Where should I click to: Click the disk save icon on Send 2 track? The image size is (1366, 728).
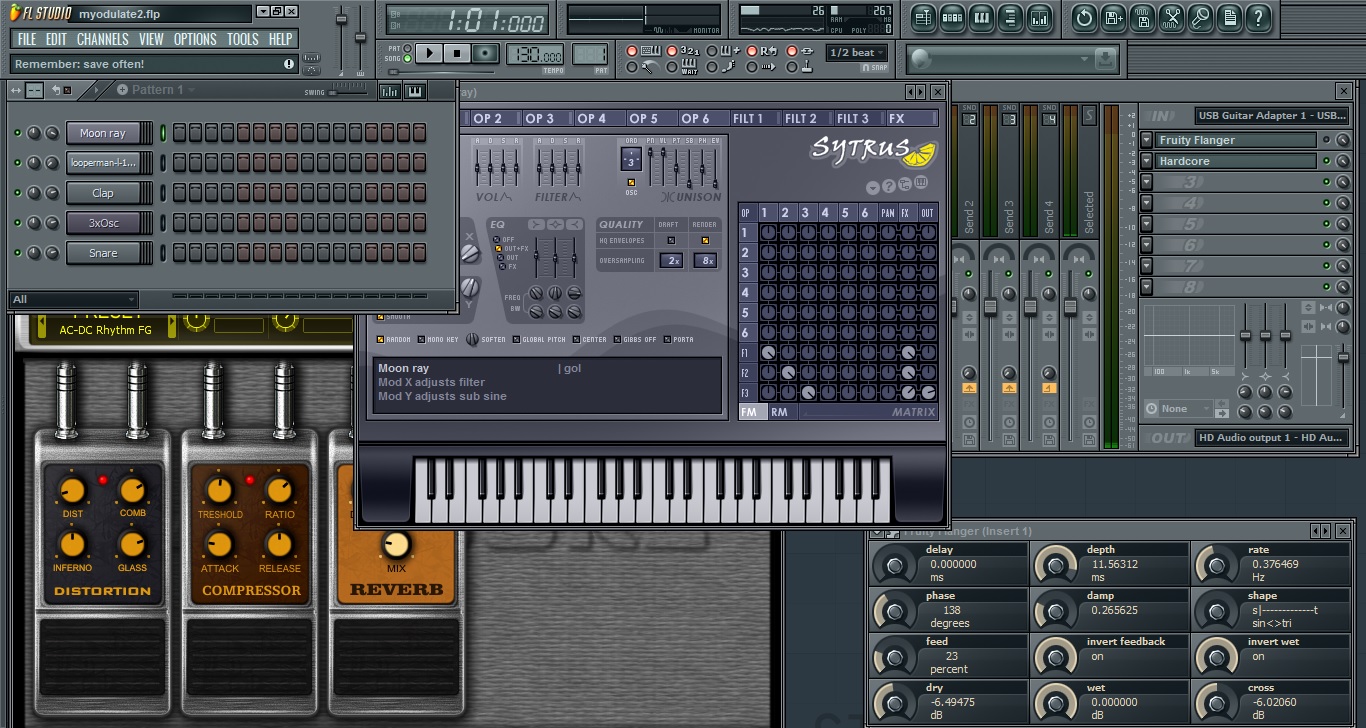tap(969, 440)
